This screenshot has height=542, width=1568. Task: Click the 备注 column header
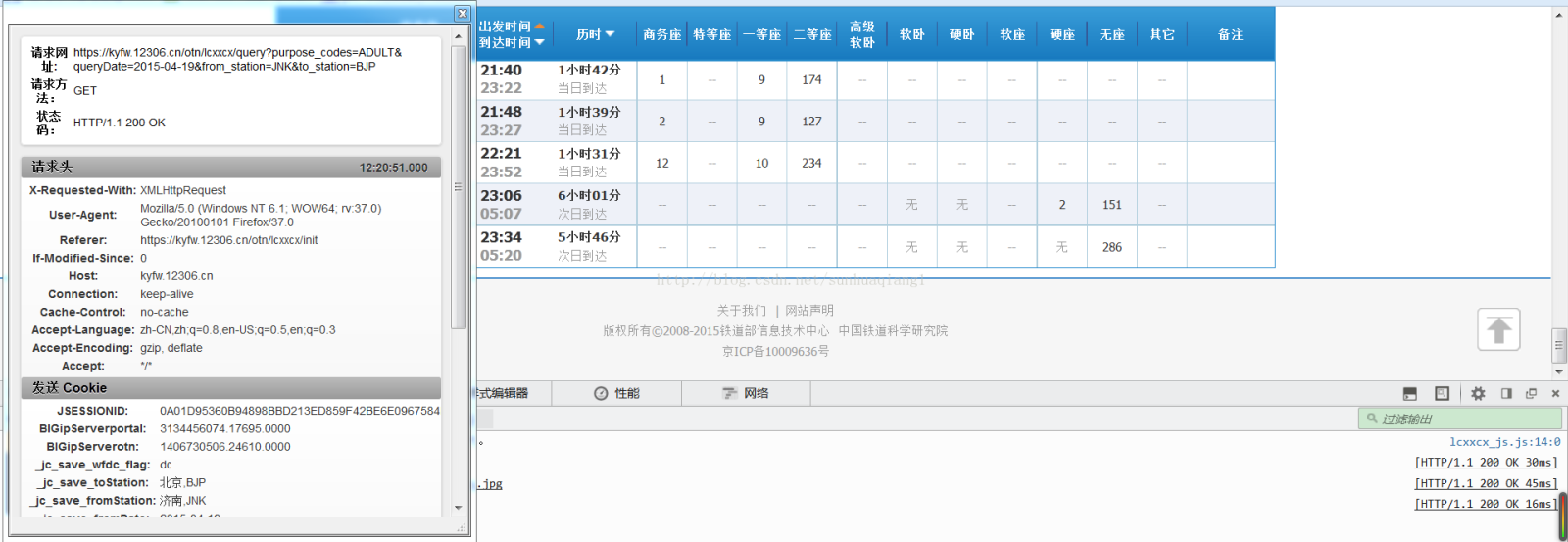1231,34
